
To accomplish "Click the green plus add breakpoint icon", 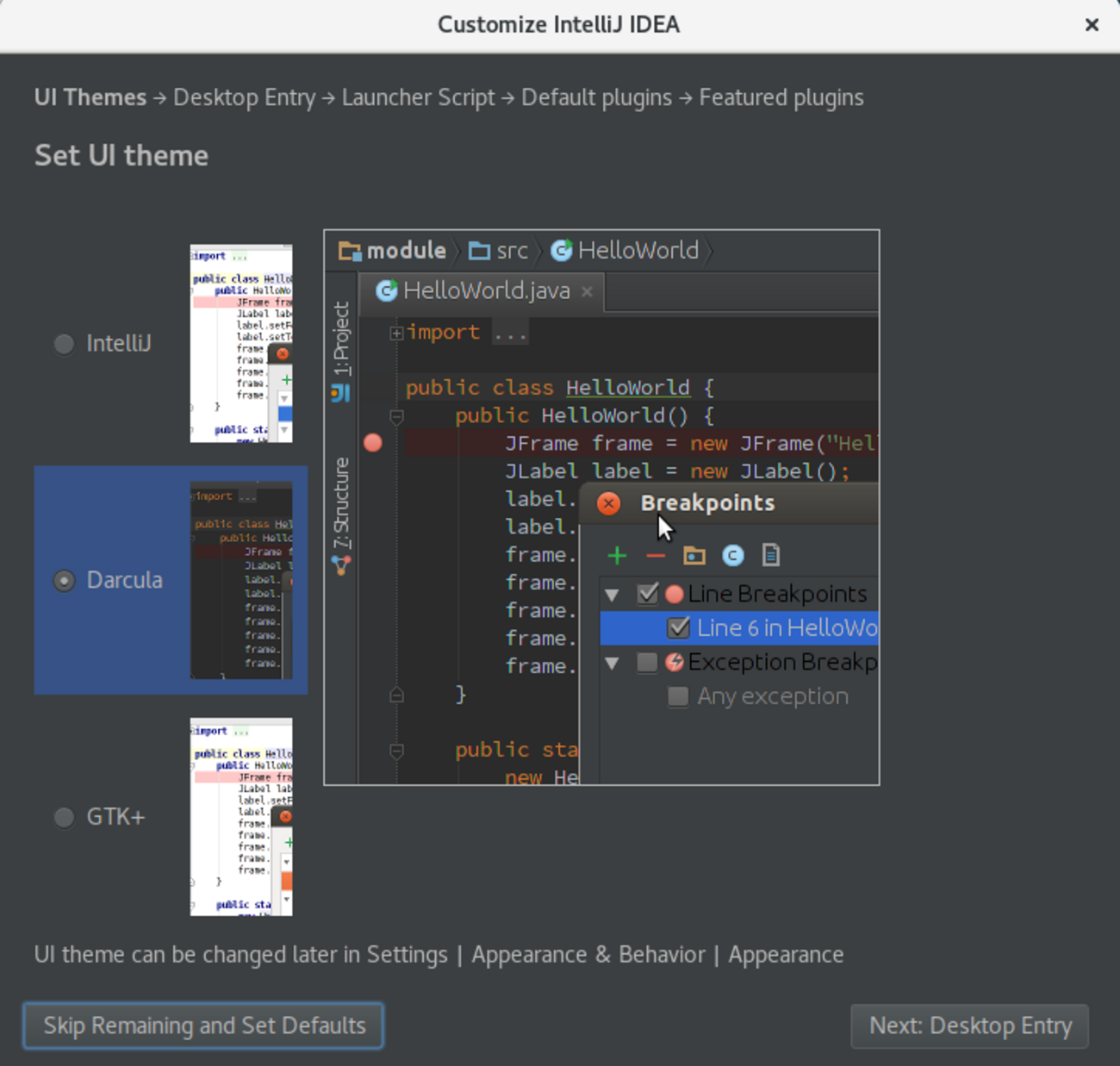I will click(617, 556).
